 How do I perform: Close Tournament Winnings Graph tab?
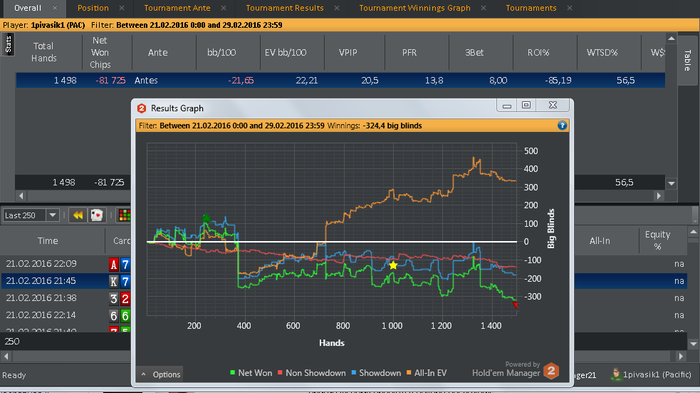coord(483,8)
